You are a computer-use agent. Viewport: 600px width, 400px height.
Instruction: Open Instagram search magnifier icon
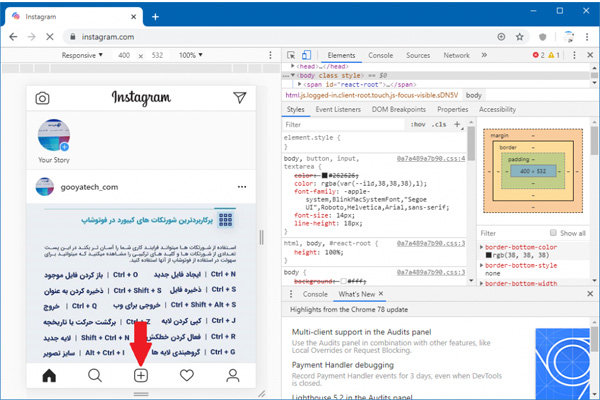pos(95,376)
